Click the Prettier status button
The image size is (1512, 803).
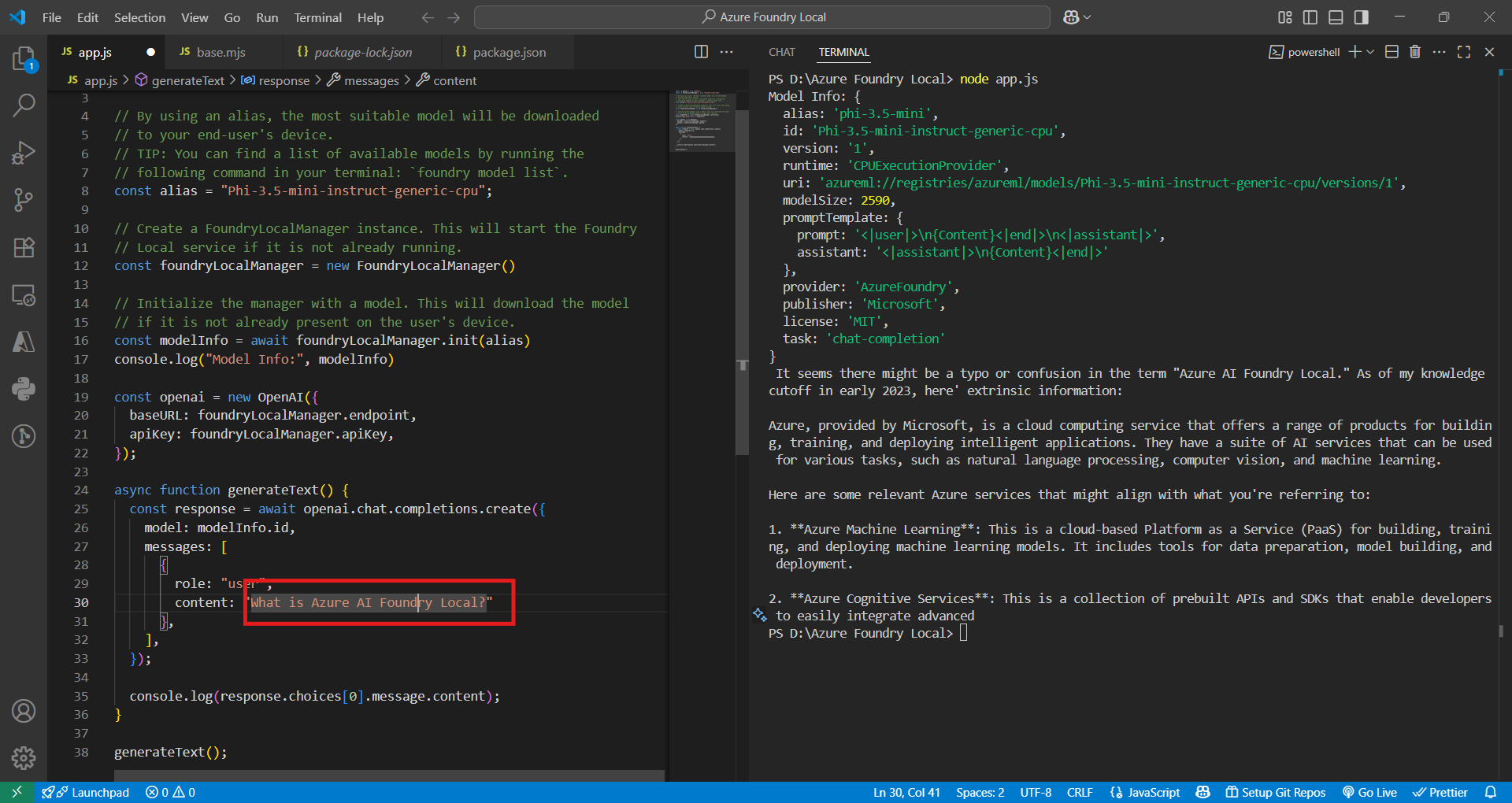tap(1440, 792)
